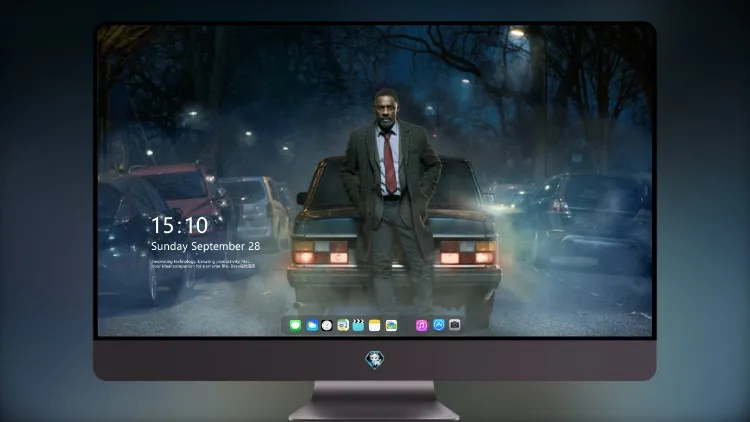750x422 pixels.
Task: Launch the yellow Notes app in dock
Action: [x=375, y=325]
